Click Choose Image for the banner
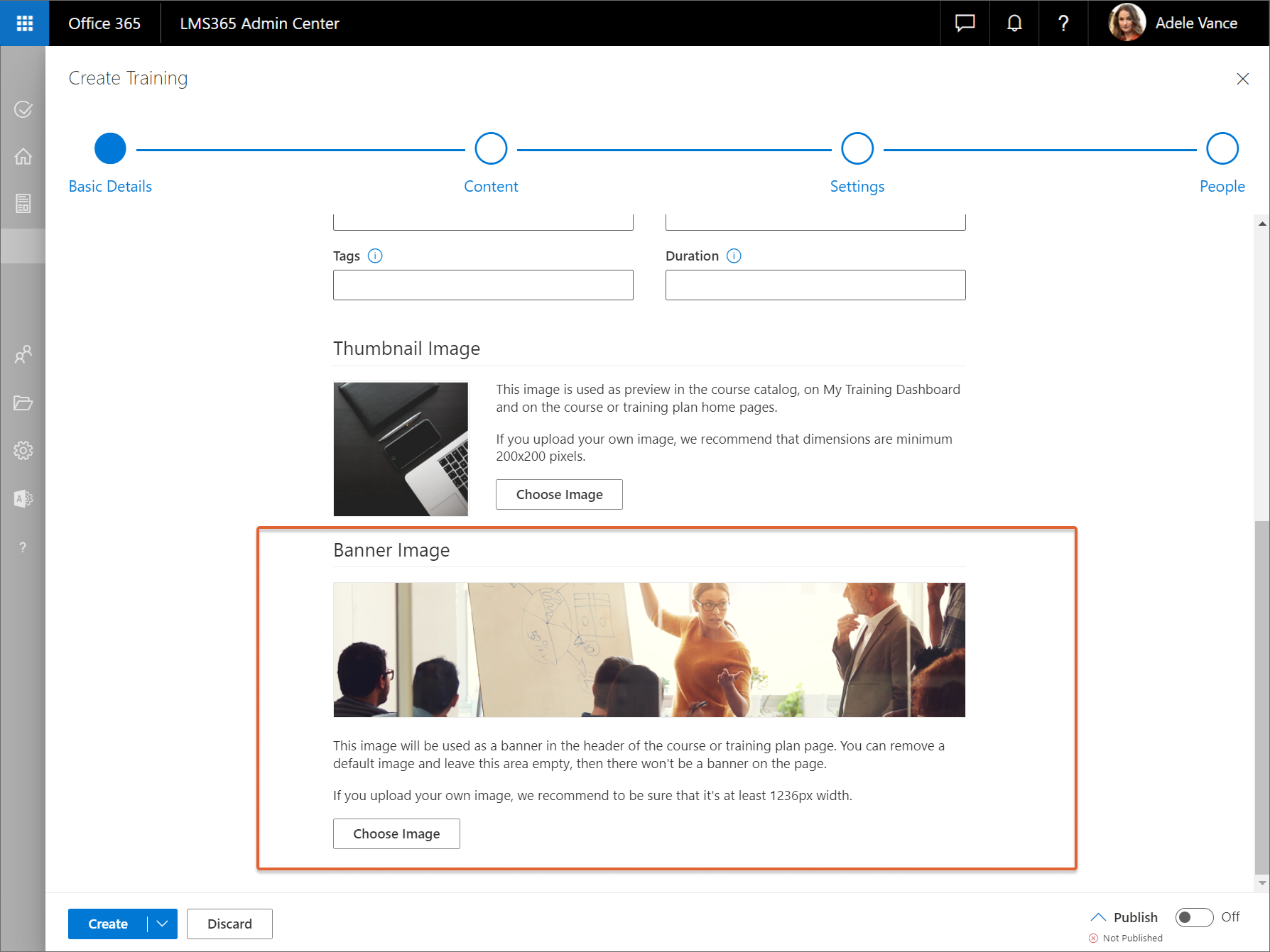Screen dimensions: 1270x952 [x=396, y=834]
